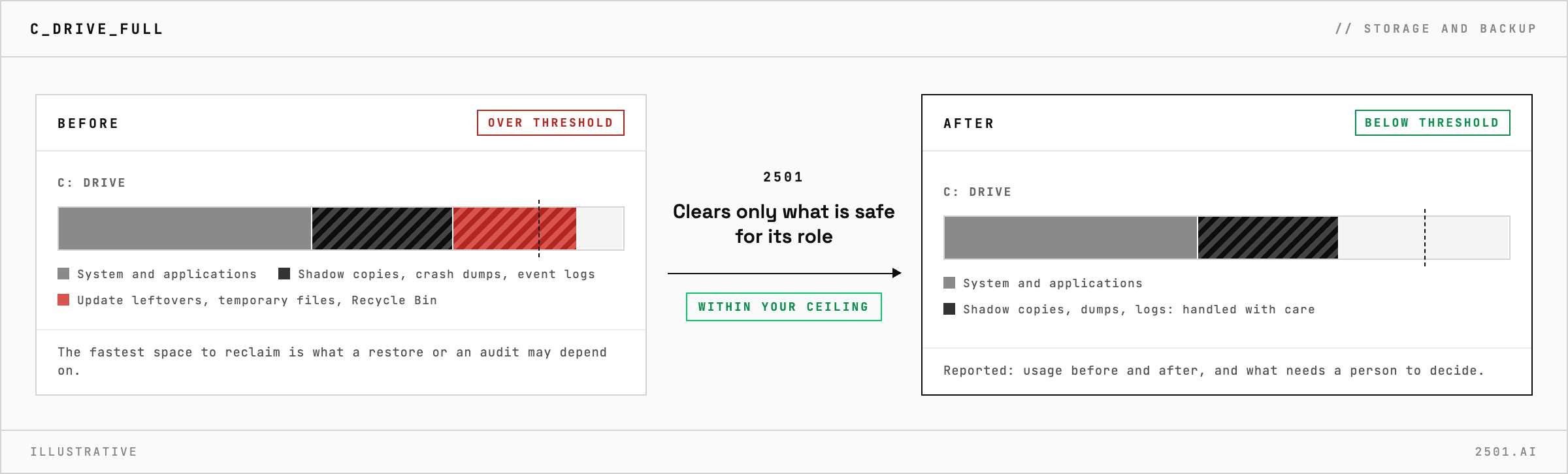Click the gray segment of the Before bar
This screenshot has width=1568, height=474.
click(x=185, y=229)
